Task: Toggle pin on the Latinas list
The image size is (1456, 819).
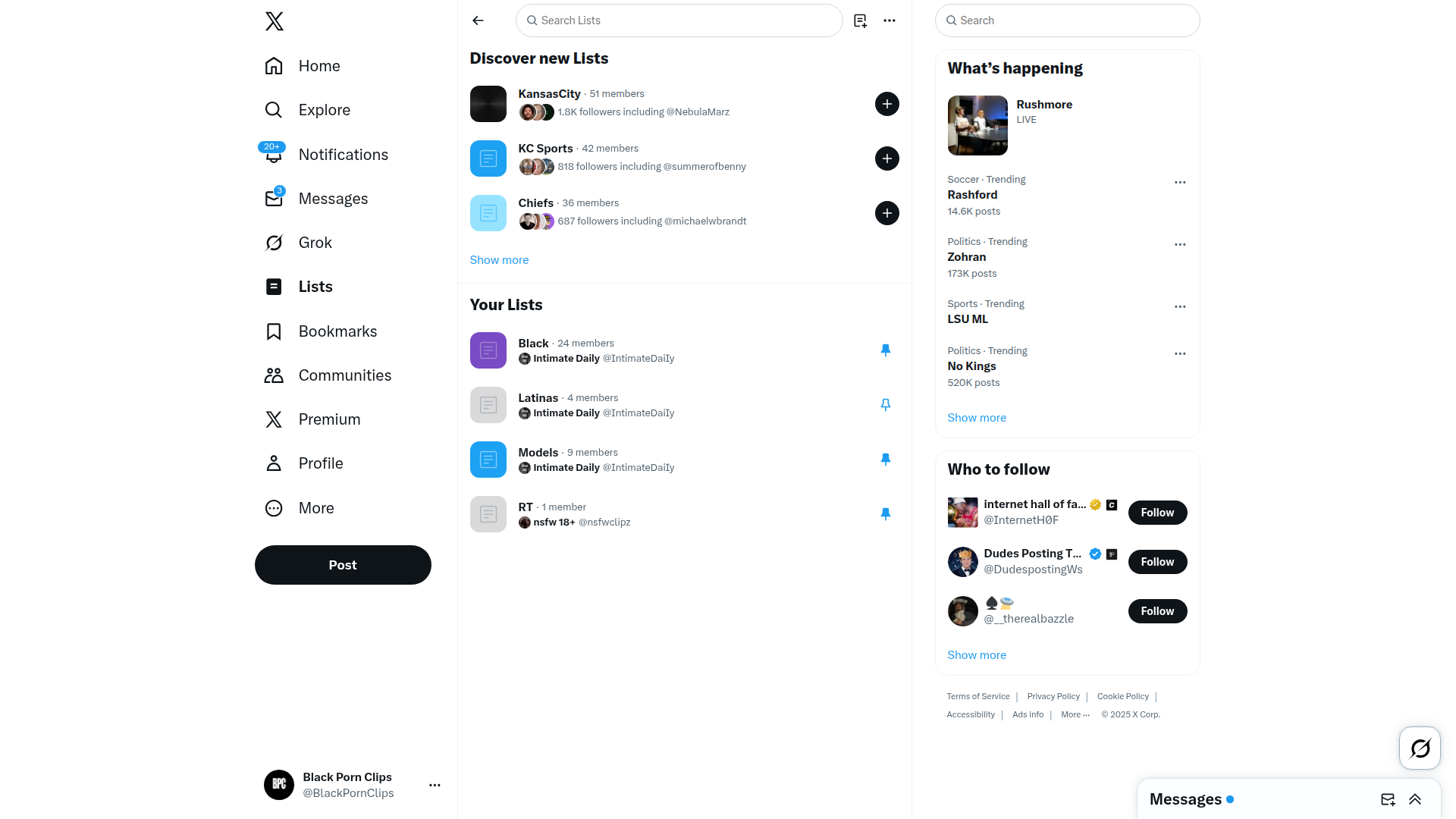Action: [x=885, y=405]
